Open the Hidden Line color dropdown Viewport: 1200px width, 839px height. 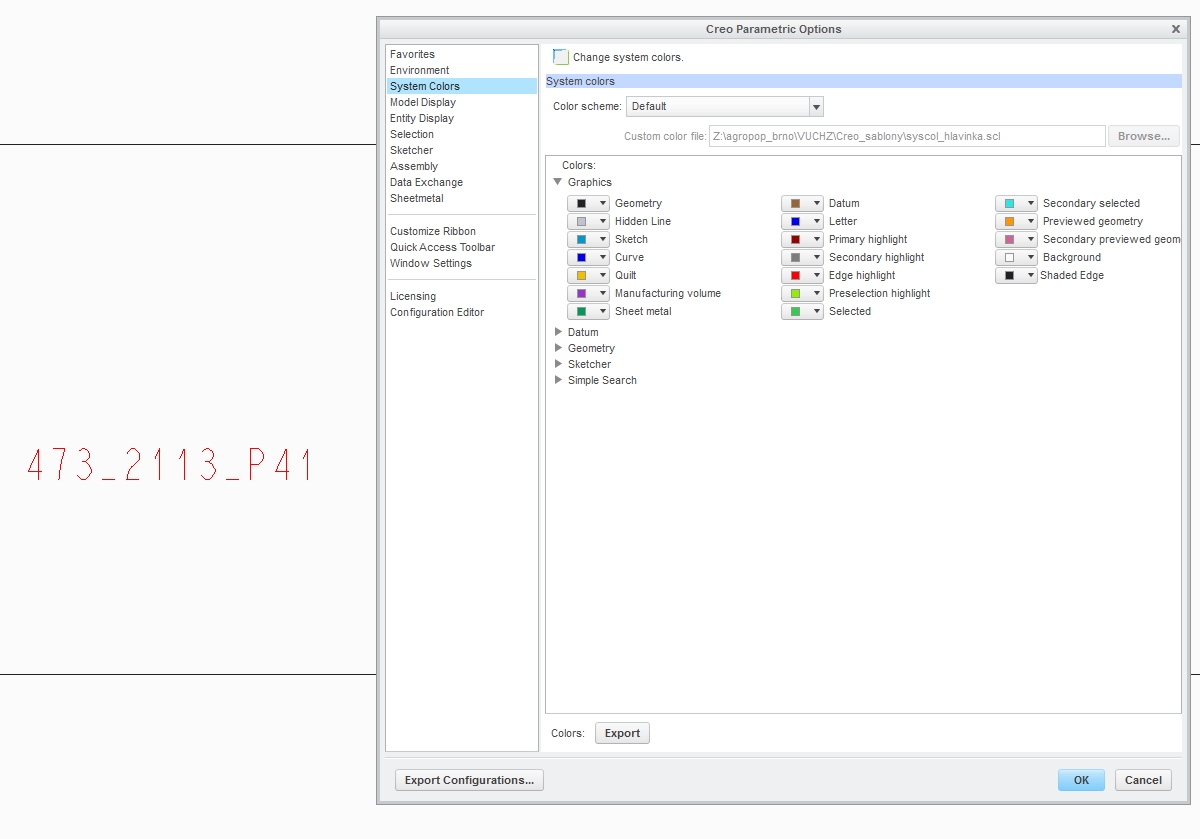pos(588,221)
